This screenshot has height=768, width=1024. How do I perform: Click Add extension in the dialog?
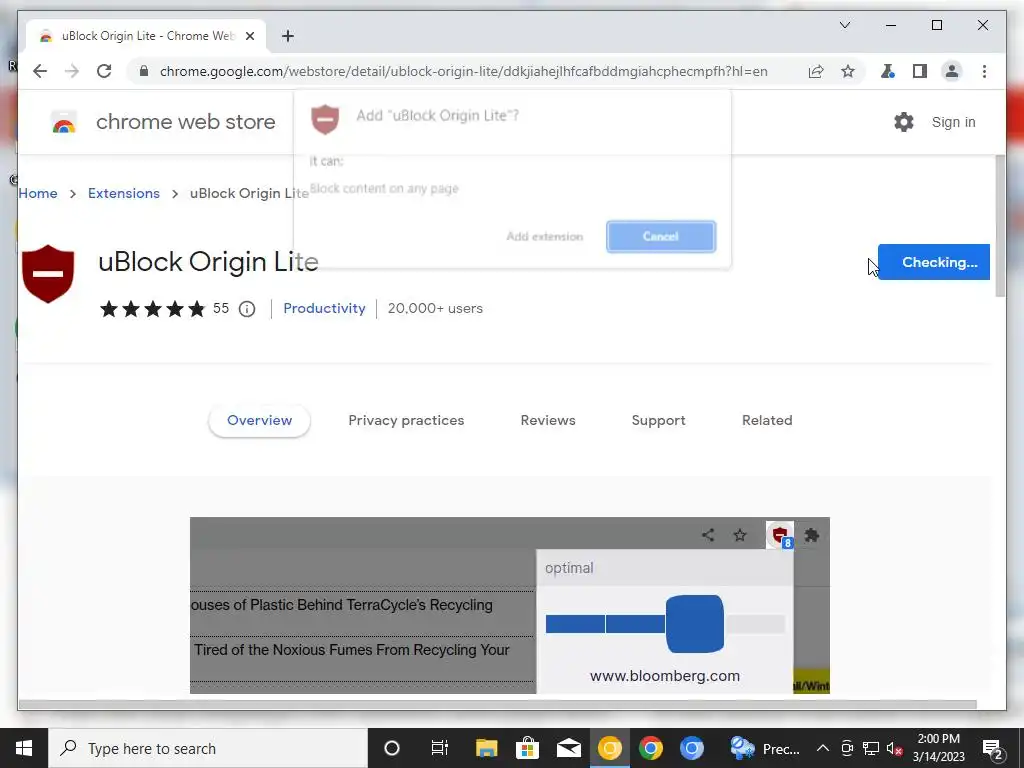click(545, 236)
